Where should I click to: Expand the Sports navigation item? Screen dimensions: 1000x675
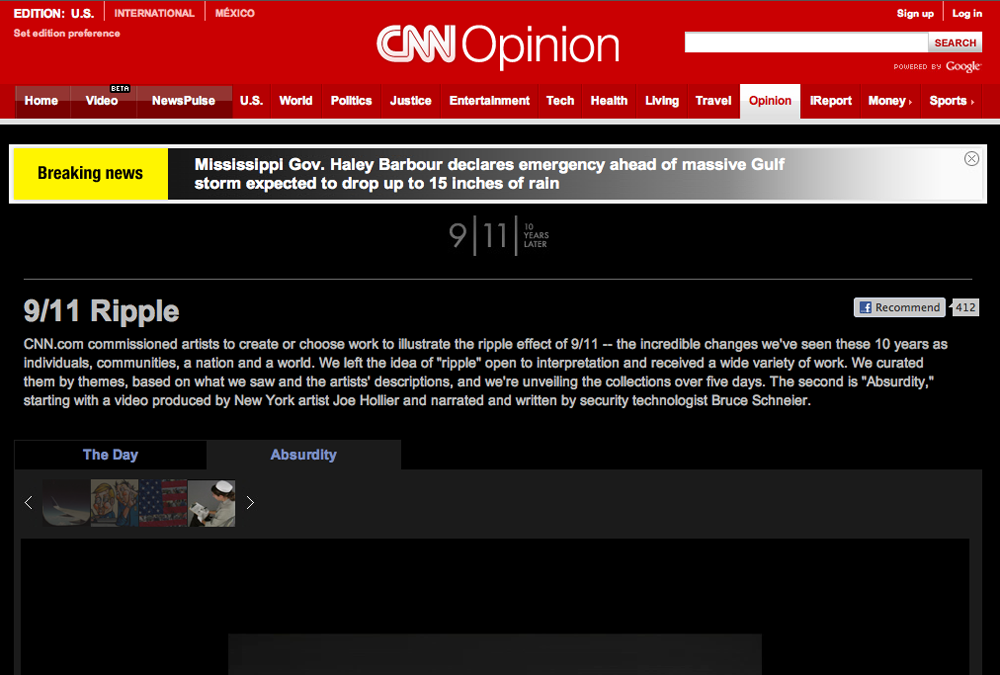pyautogui.click(x=952, y=101)
